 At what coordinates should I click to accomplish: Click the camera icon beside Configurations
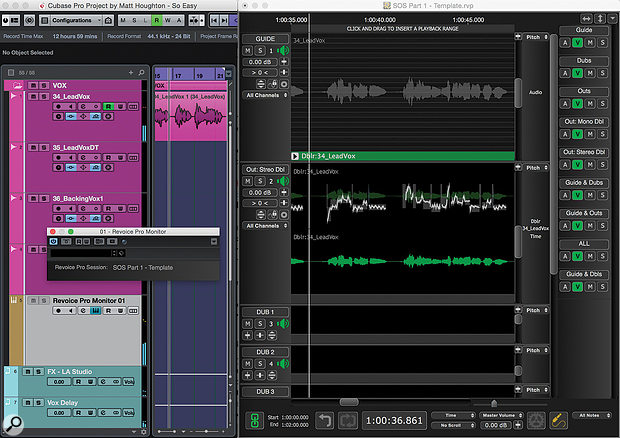click(x=108, y=20)
